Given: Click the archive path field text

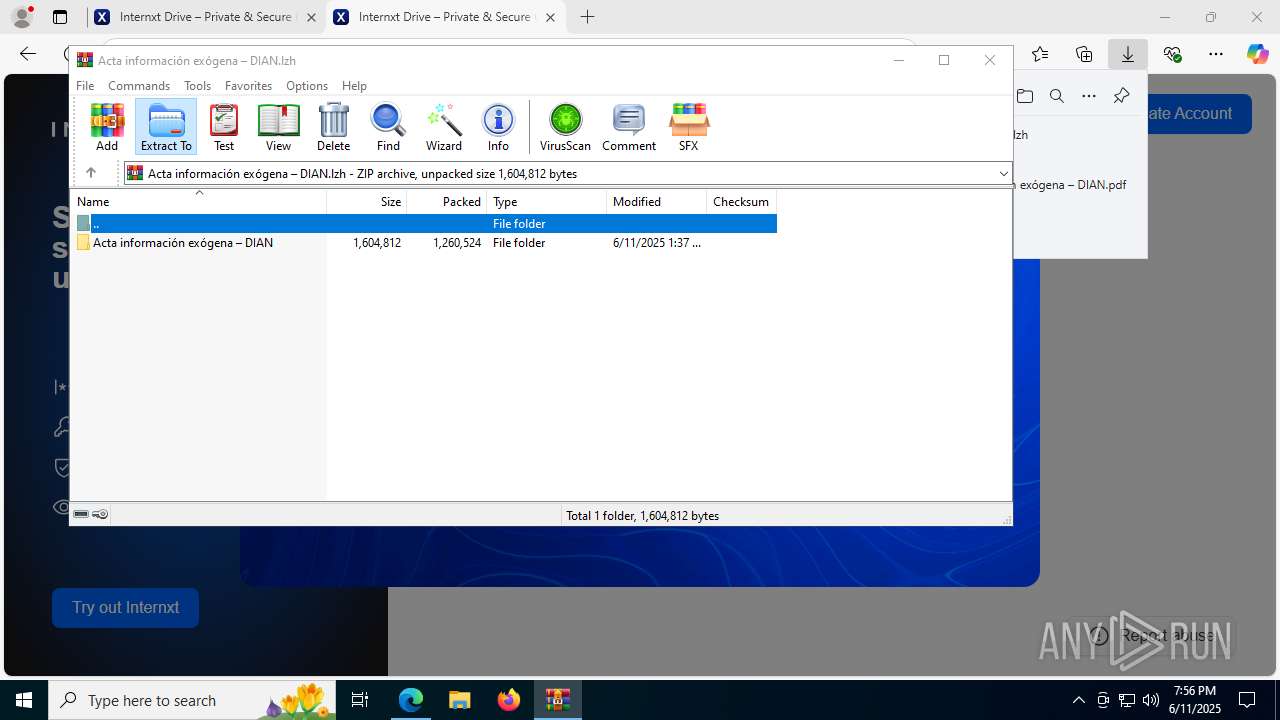Looking at the screenshot, I should [x=362, y=174].
